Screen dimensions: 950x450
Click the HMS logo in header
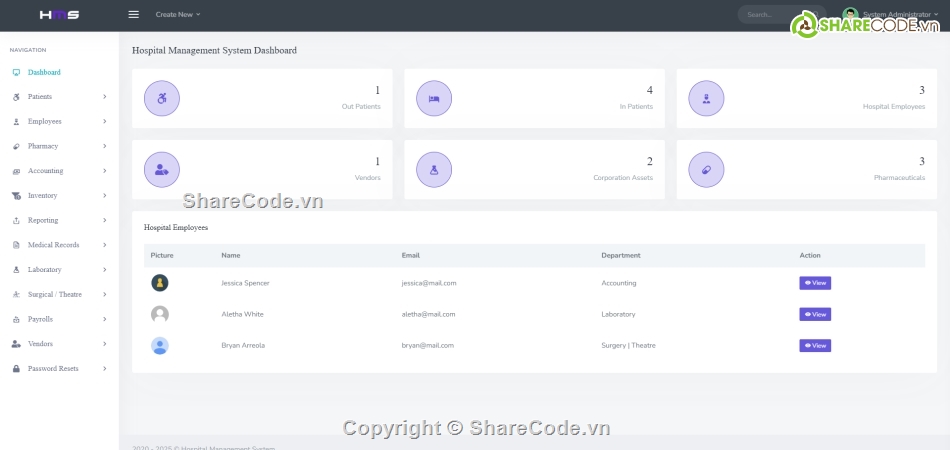pos(59,15)
